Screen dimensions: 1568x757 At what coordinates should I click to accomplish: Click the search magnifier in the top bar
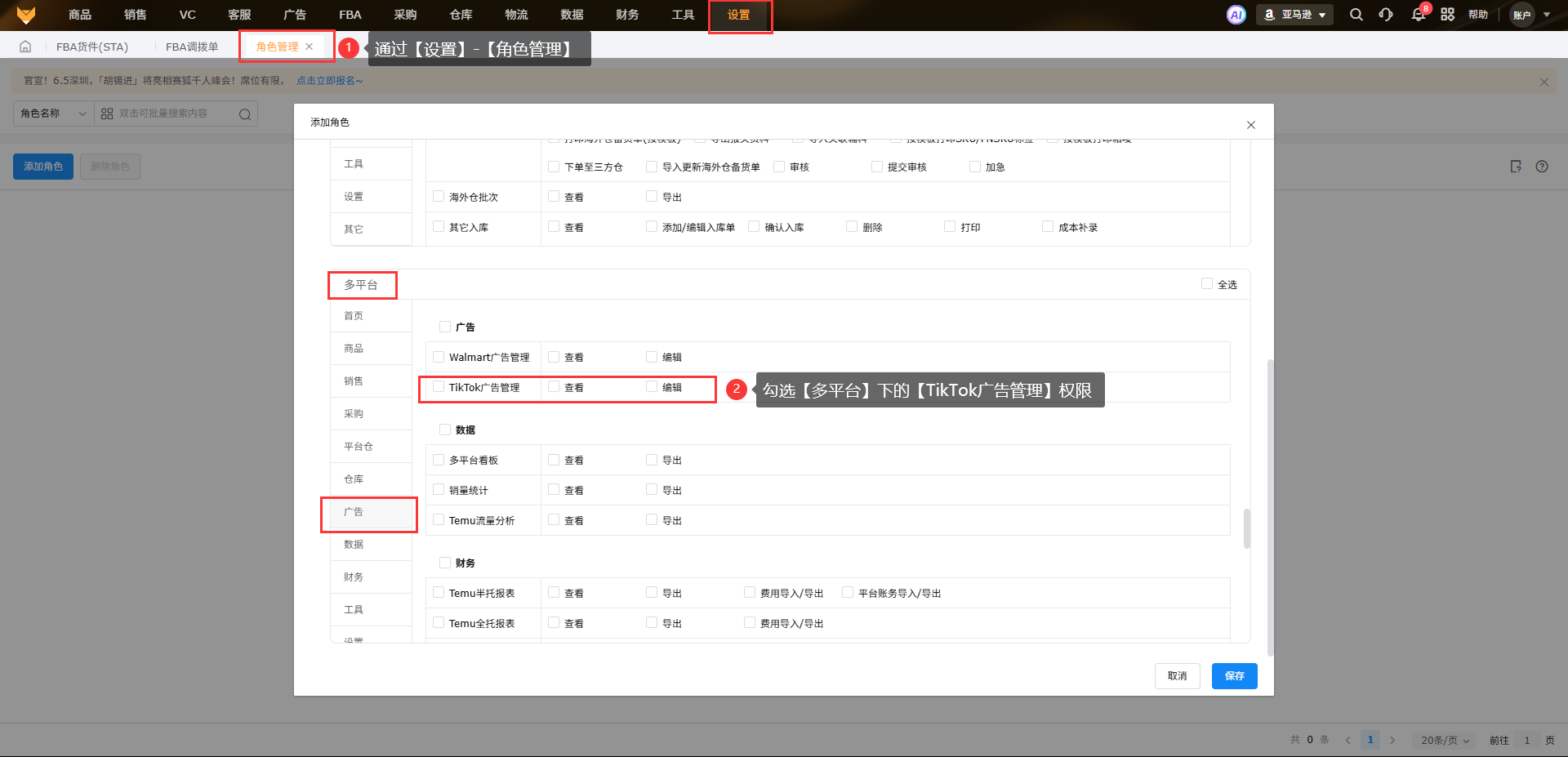coord(1356,15)
